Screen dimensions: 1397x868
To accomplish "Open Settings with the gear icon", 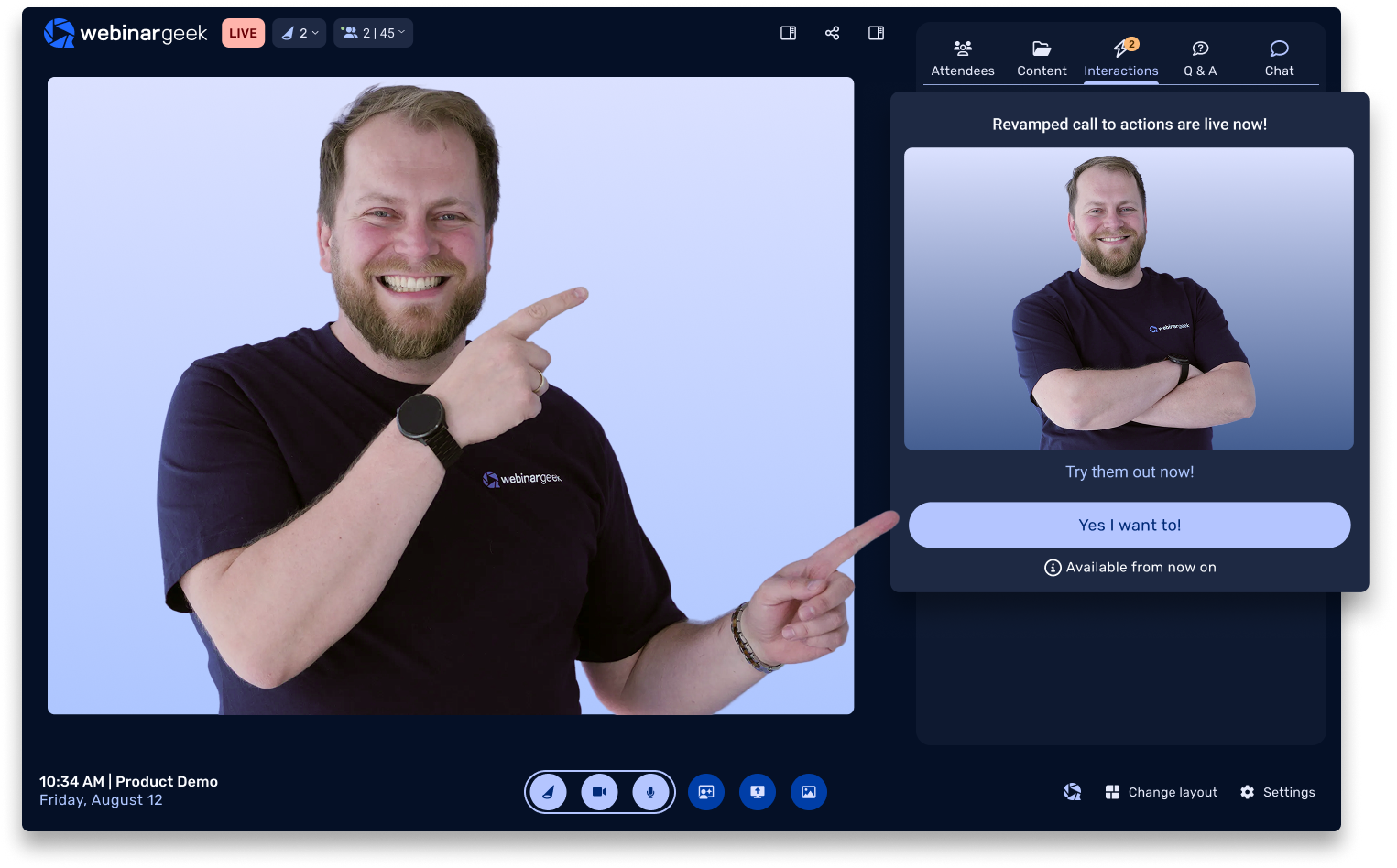I will coord(1277,792).
